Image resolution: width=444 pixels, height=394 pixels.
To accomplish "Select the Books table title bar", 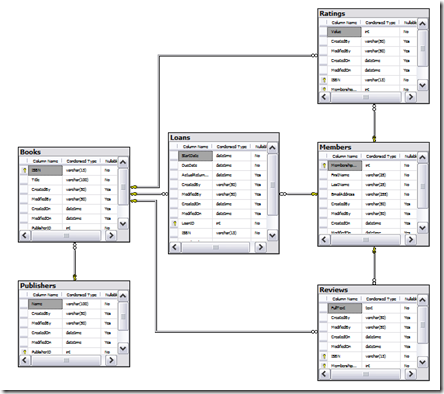I will tap(74, 152).
